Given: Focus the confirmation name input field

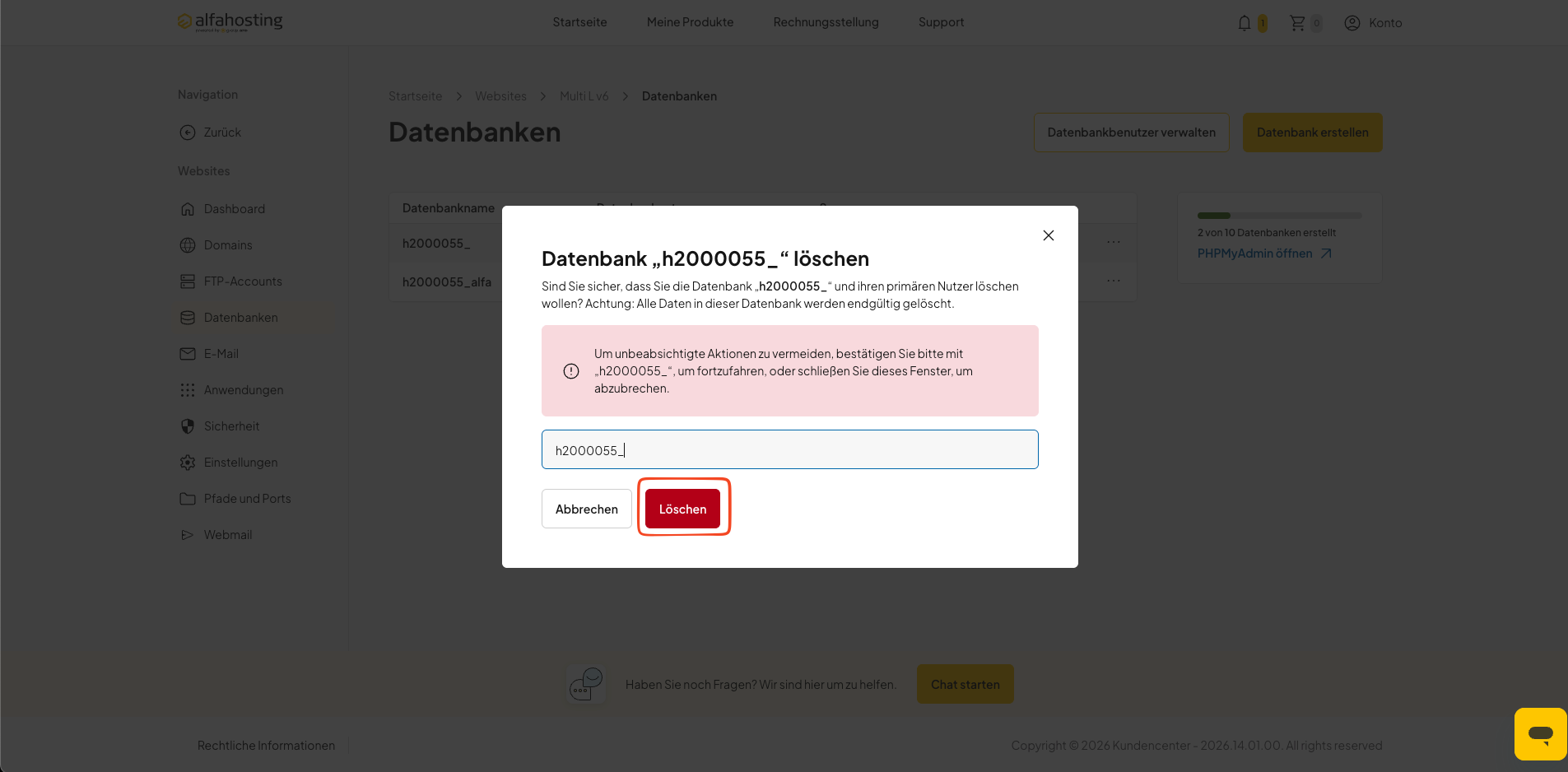Looking at the screenshot, I should (x=790, y=449).
